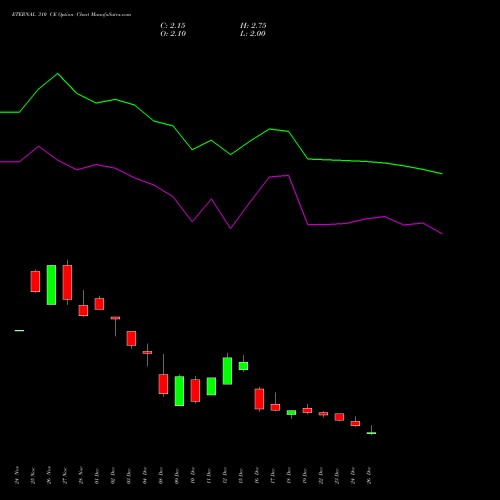Click the 17 Dec date label

click(x=273, y=476)
